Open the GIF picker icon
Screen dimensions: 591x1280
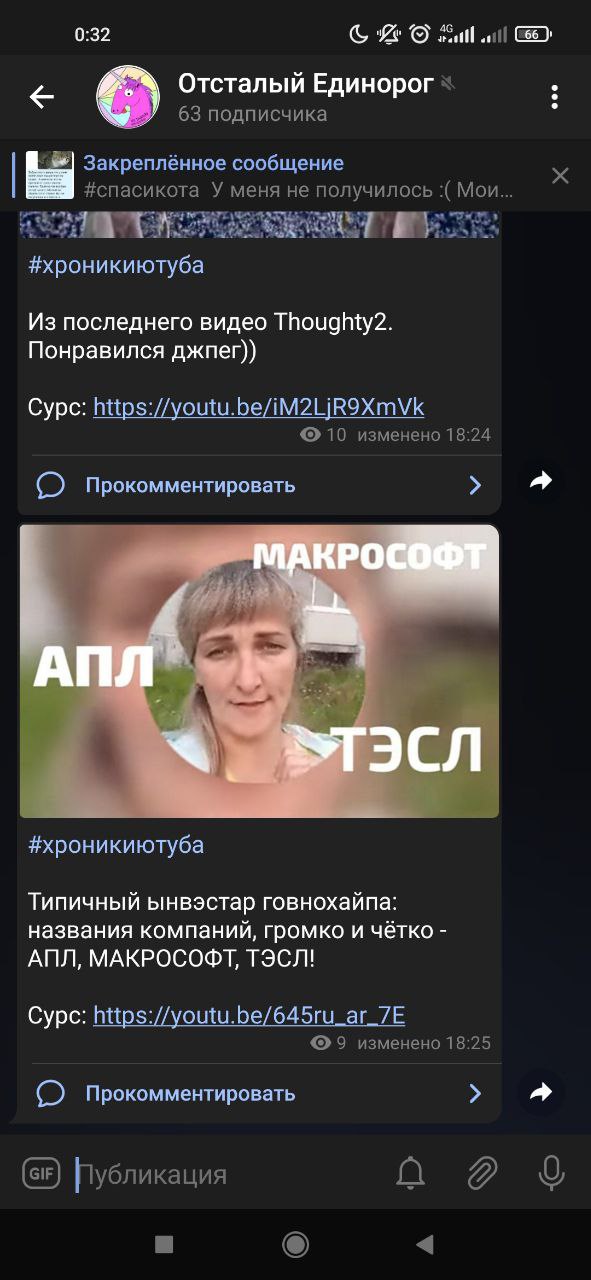[x=42, y=1173]
